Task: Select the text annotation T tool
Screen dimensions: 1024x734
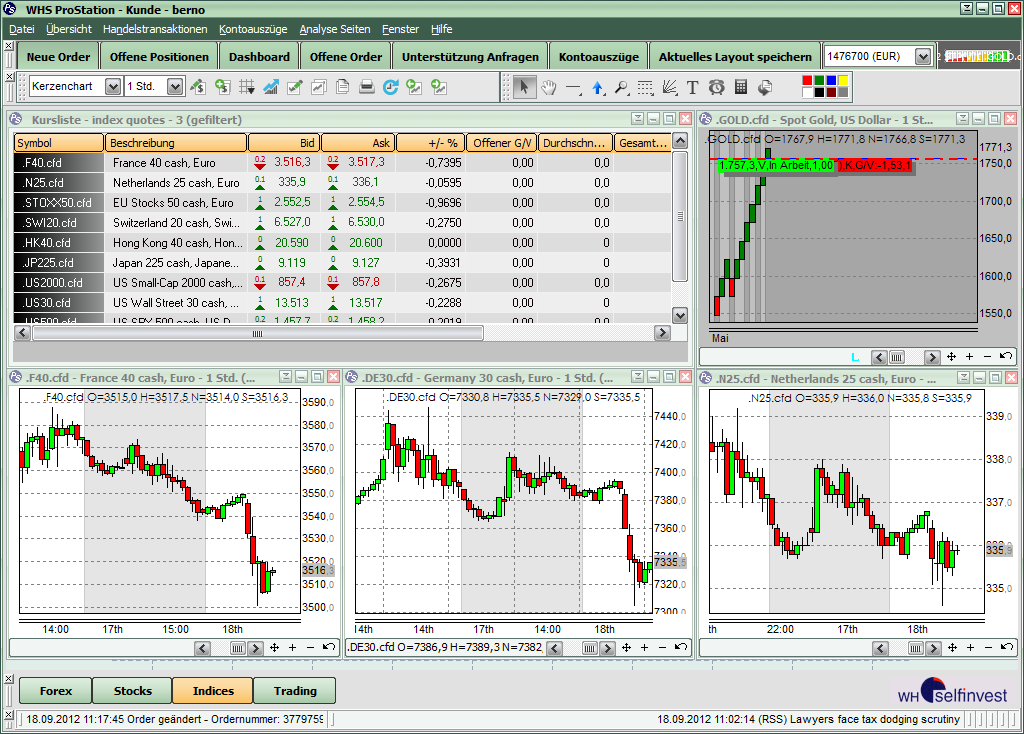Action: [693, 87]
